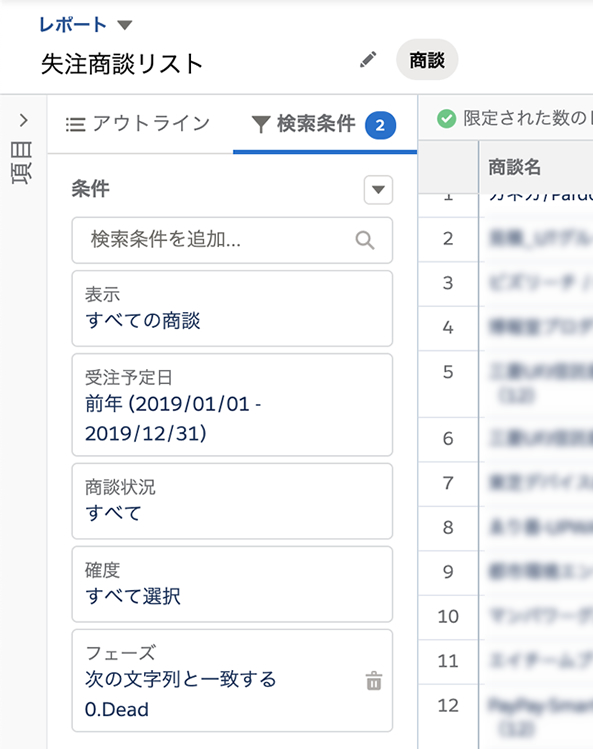Open the 商談状況 すべて filter

click(232, 501)
